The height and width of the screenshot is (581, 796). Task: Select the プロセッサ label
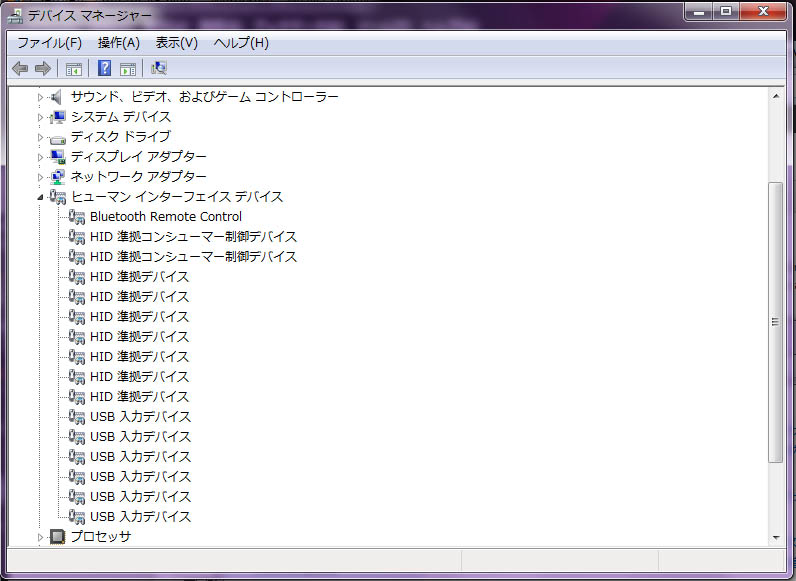[x=101, y=536]
